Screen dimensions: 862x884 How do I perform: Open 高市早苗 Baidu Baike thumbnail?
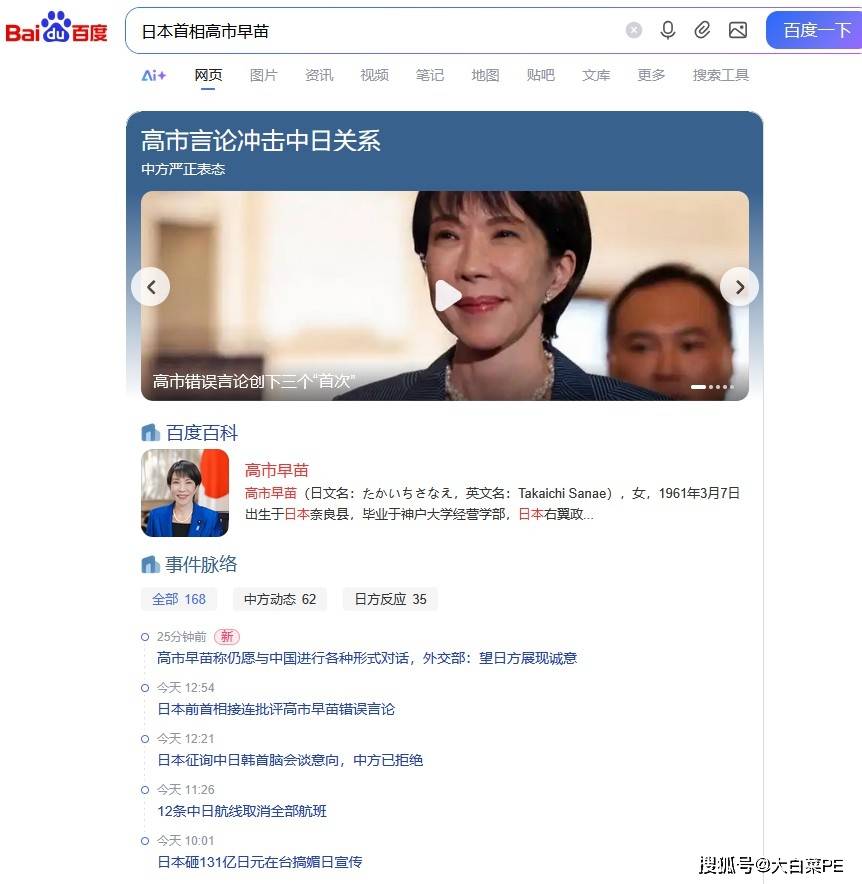point(185,493)
